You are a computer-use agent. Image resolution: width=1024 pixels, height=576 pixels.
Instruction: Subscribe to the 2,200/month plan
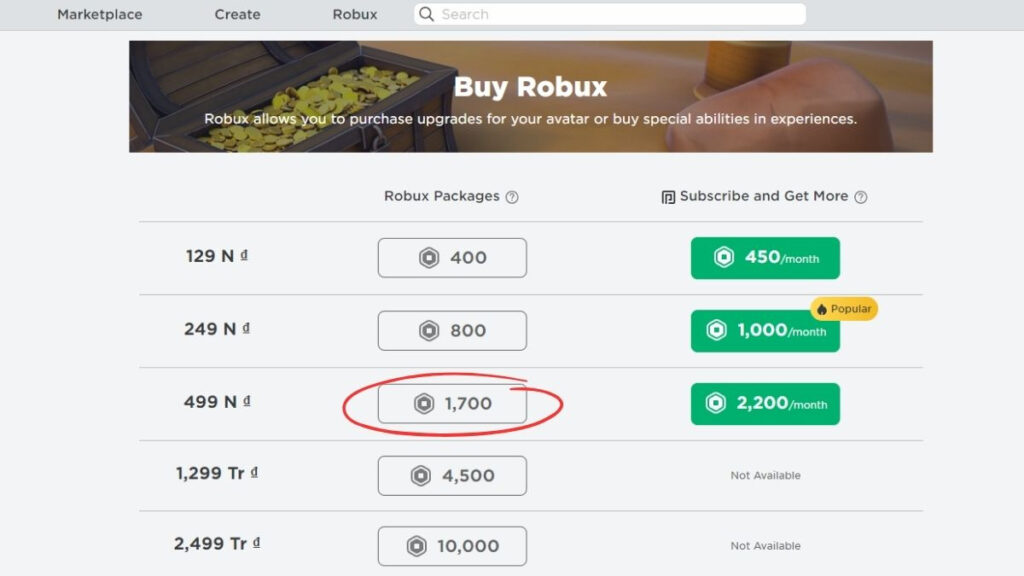765,404
